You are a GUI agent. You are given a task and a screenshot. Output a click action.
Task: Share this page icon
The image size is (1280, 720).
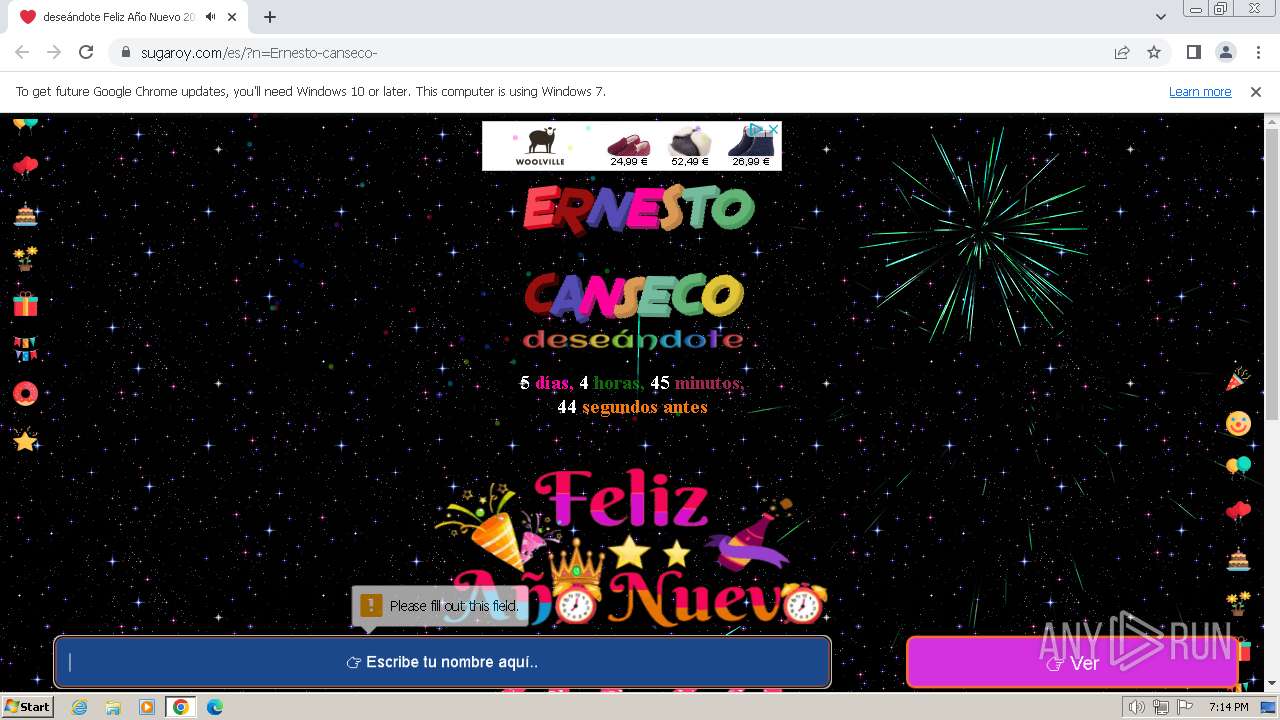[1122, 52]
